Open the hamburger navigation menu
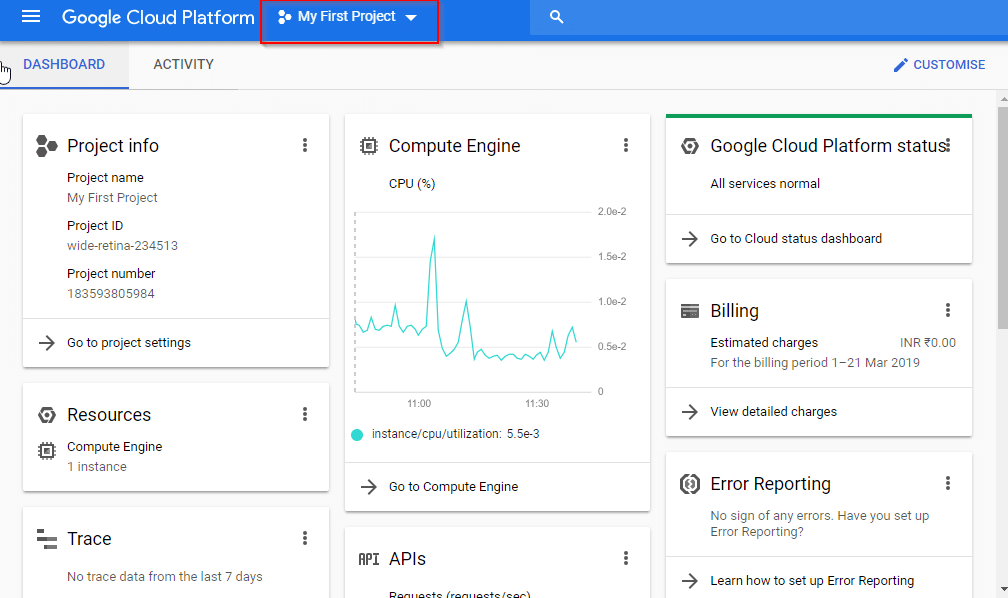1008x598 pixels. tap(31, 17)
